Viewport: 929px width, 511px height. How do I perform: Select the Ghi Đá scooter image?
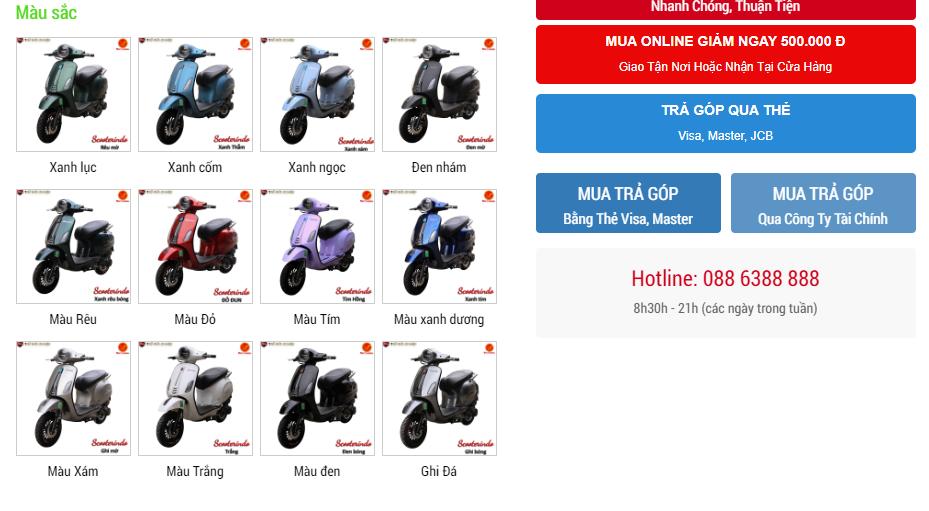point(440,398)
